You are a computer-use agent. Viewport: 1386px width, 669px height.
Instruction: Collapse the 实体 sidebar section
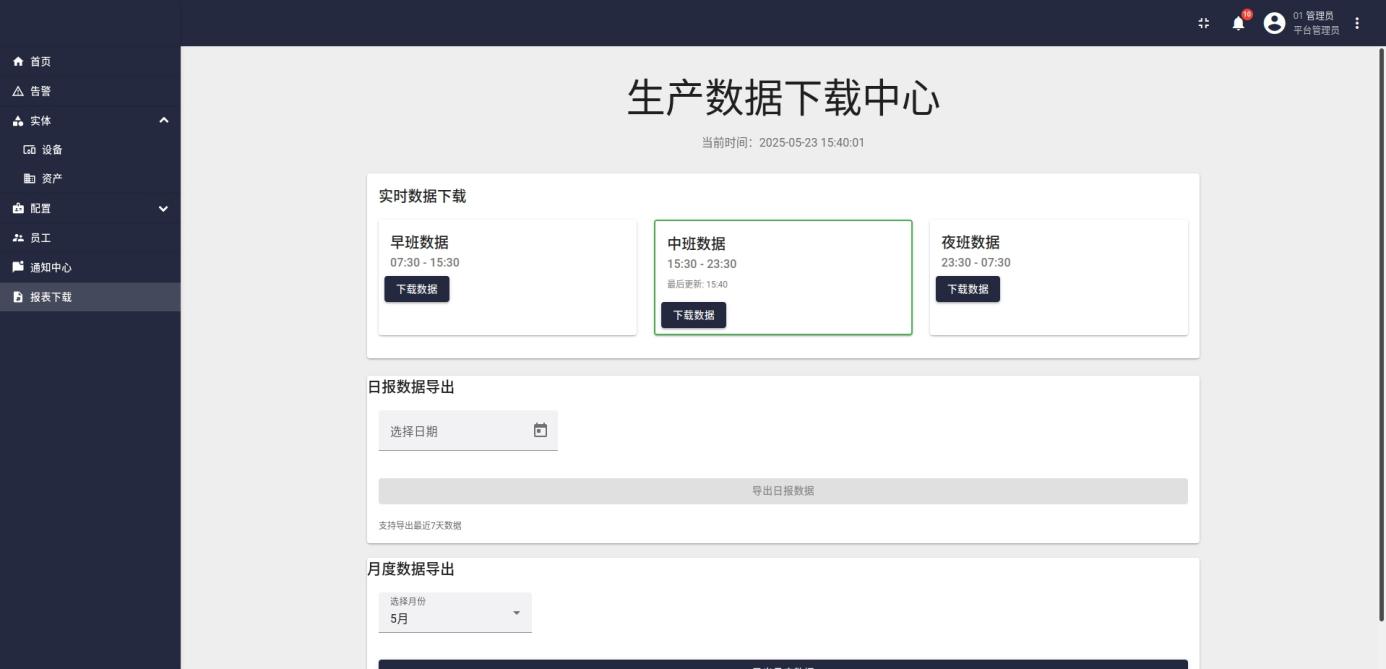pos(164,121)
